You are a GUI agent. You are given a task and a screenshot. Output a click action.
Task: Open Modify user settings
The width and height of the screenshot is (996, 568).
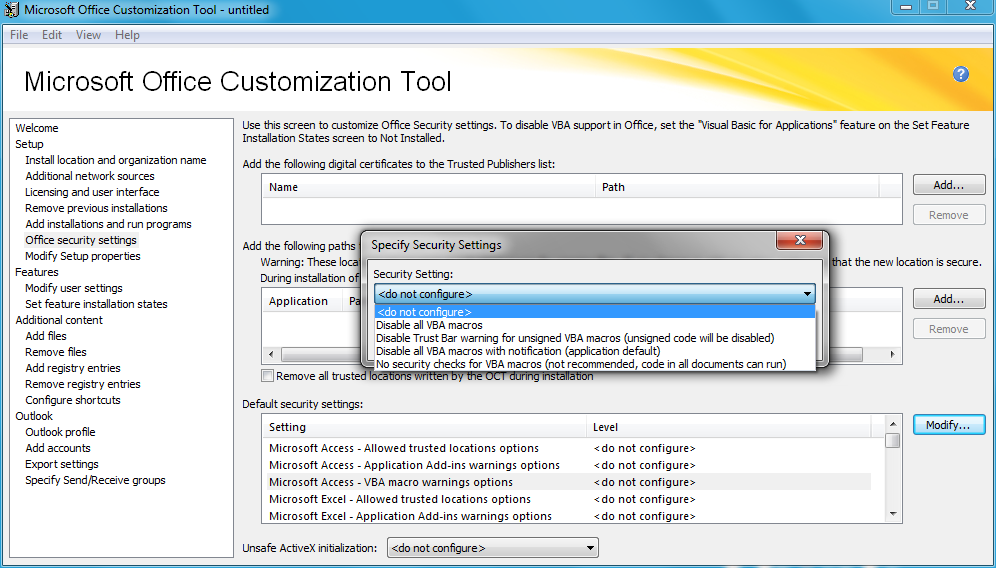click(x=74, y=288)
